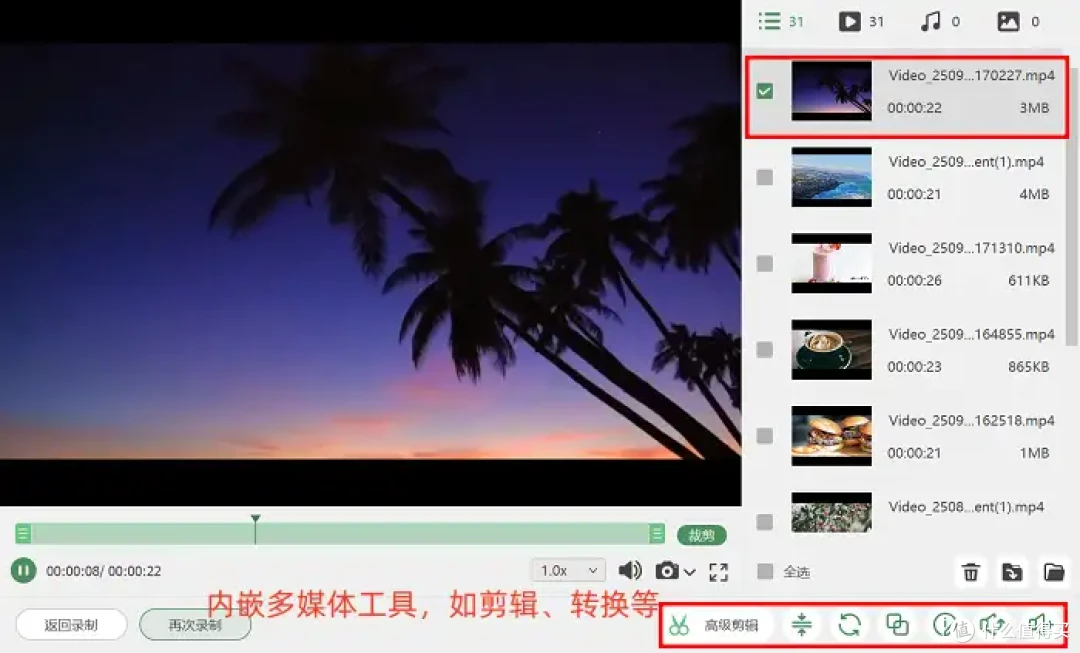The image size is (1080, 653).
Task: Check the Video_2508...ent(1).mp4 checkbox
Action: point(765,521)
